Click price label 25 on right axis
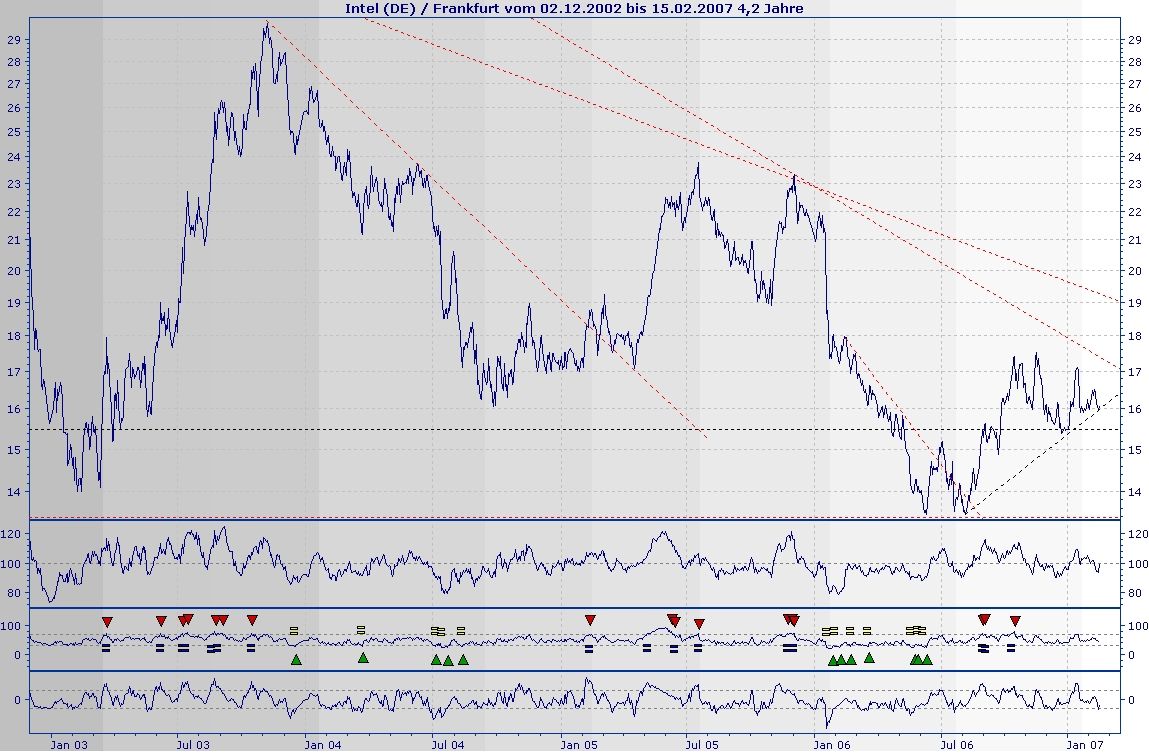 [x=1134, y=132]
